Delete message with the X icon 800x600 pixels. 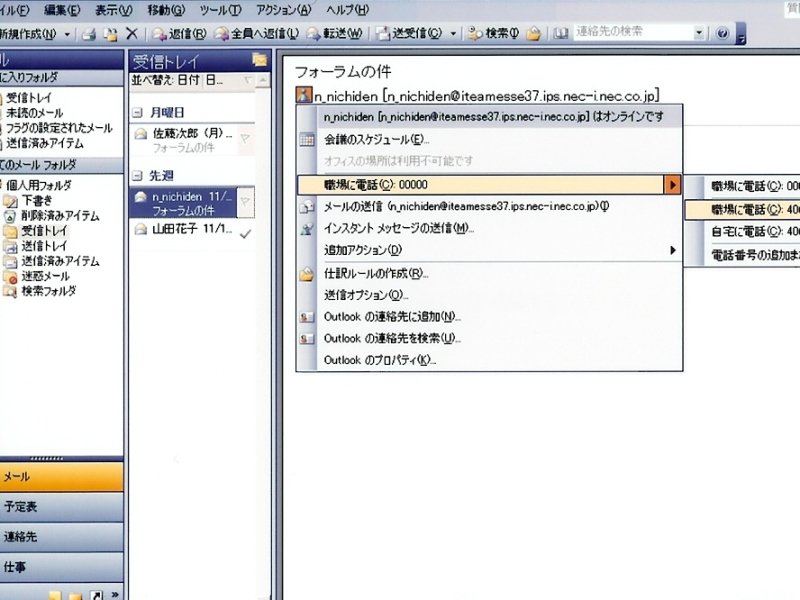click(x=132, y=34)
